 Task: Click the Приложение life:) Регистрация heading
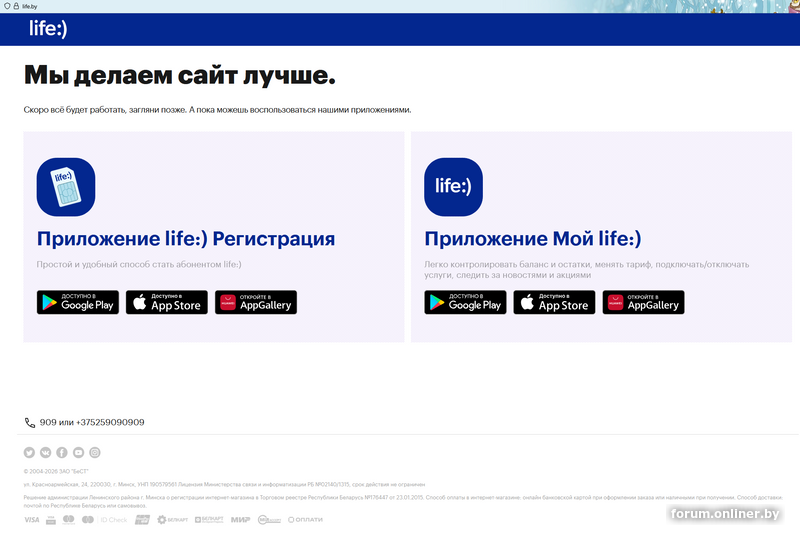click(186, 239)
